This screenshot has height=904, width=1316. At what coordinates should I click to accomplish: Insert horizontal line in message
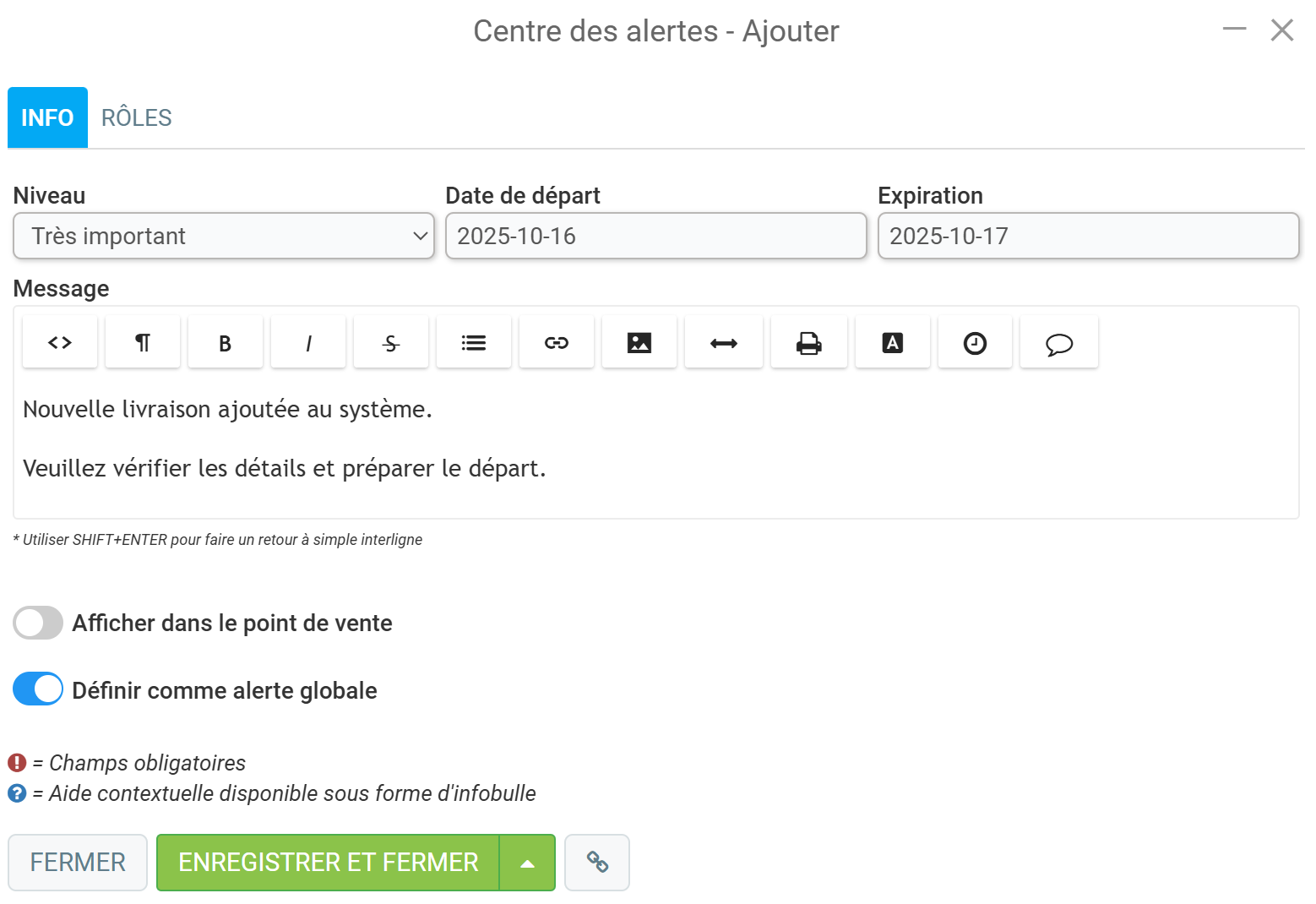point(724,342)
